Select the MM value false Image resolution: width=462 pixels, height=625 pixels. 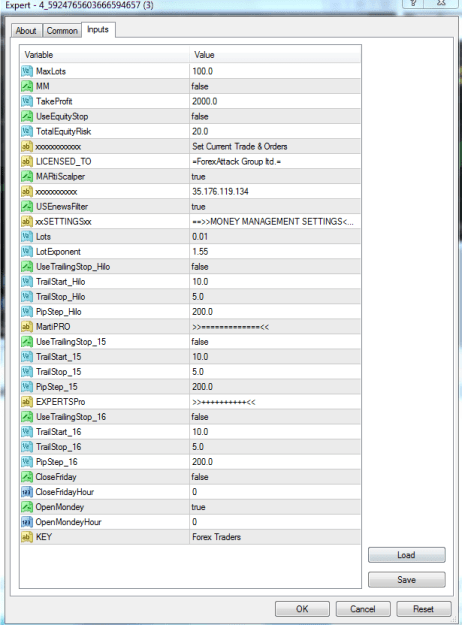(200, 86)
